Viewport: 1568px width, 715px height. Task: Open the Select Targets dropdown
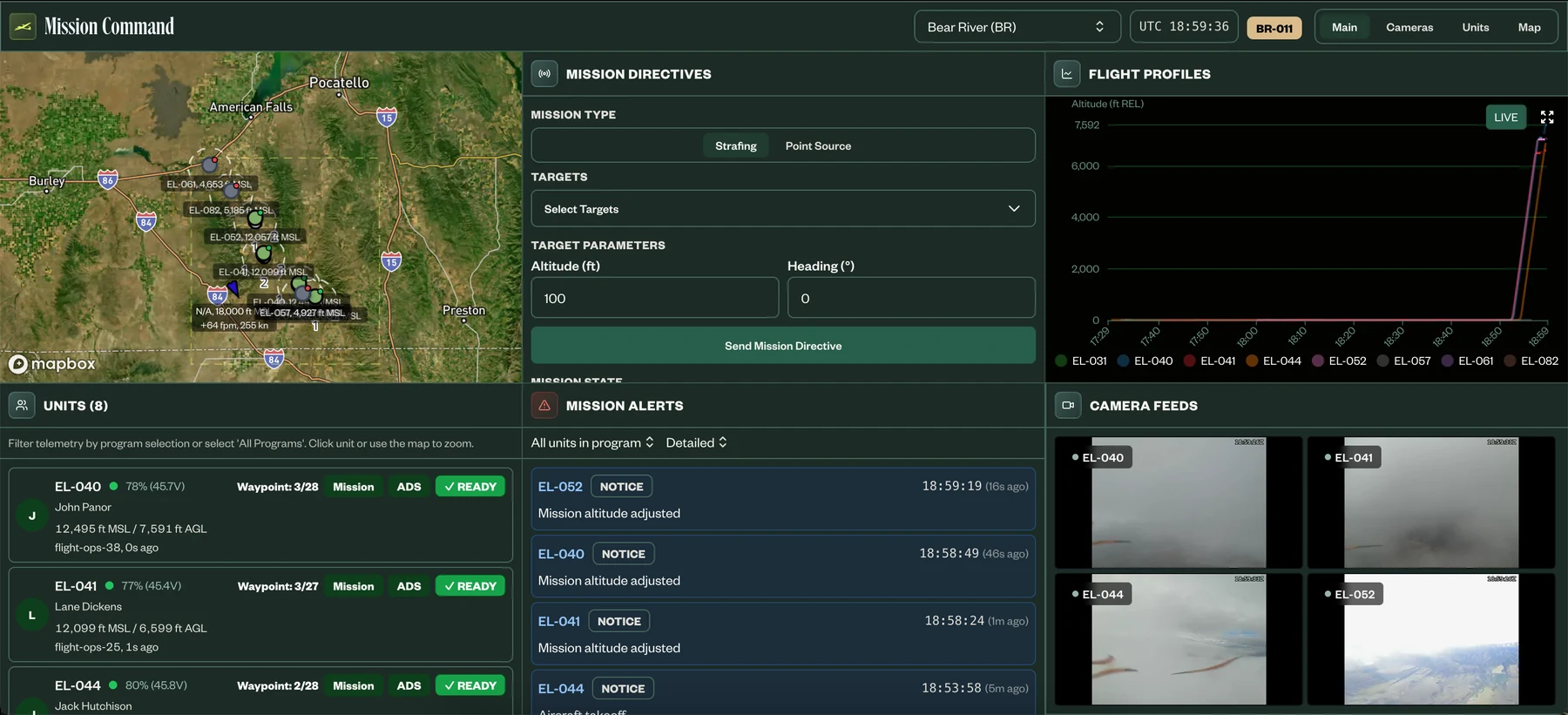783,209
